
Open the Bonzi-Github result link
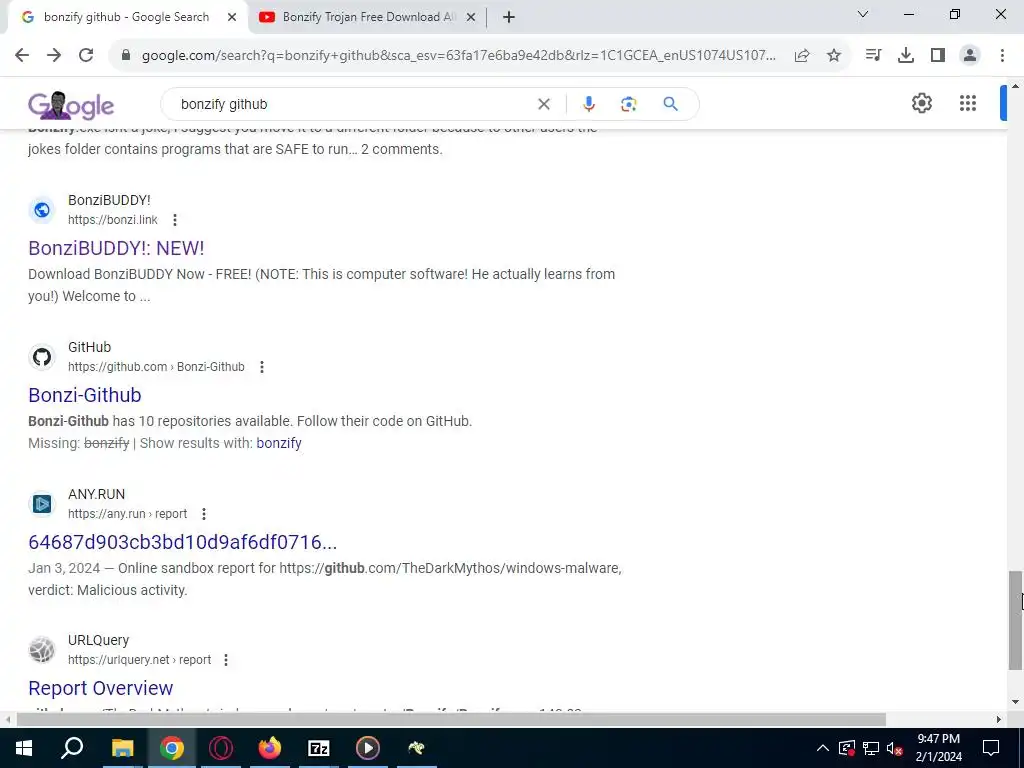85,395
